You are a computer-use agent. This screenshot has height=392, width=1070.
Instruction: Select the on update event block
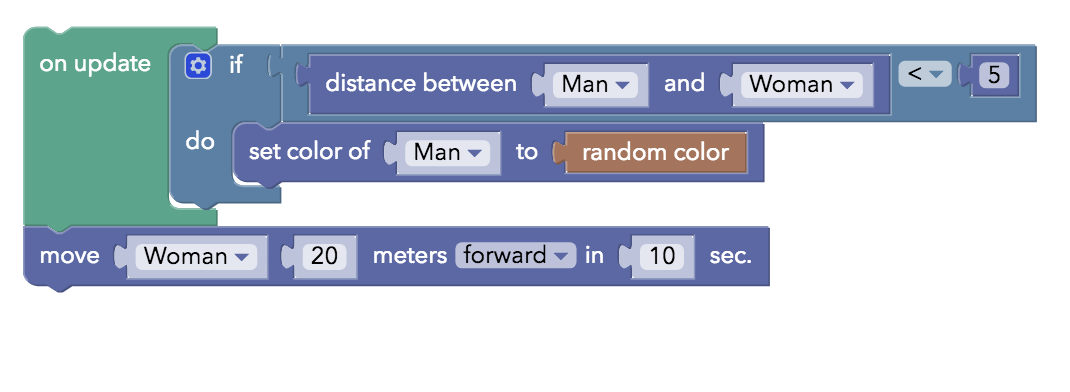(95, 64)
